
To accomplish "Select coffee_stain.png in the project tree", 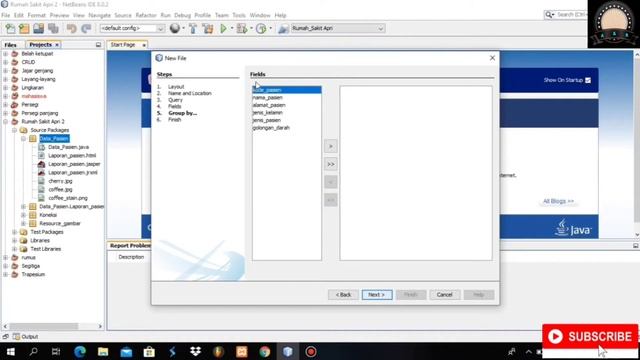I will pyautogui.click(x=68, y=198).
